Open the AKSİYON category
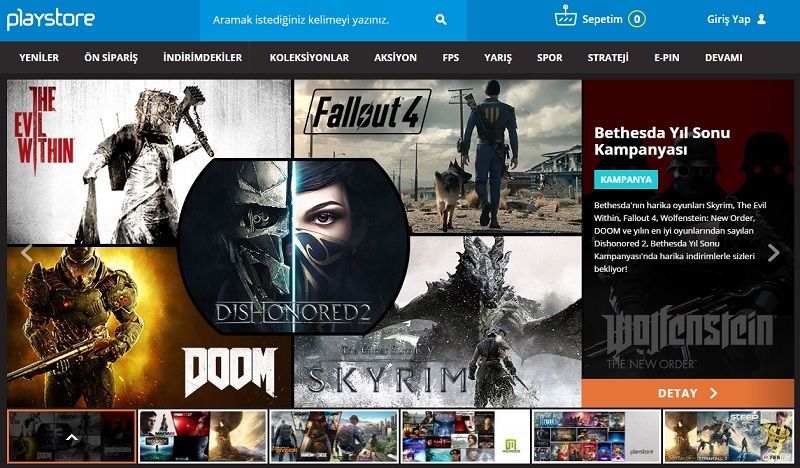 pos(395,58)
